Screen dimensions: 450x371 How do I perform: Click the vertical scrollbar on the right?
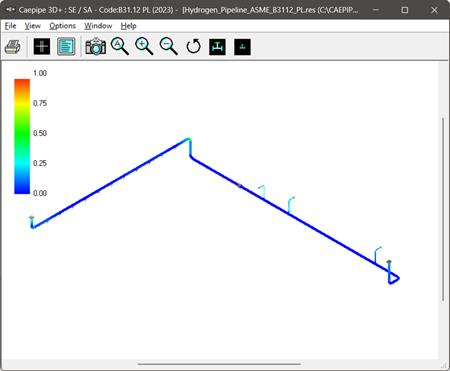(x=443, y=210)
